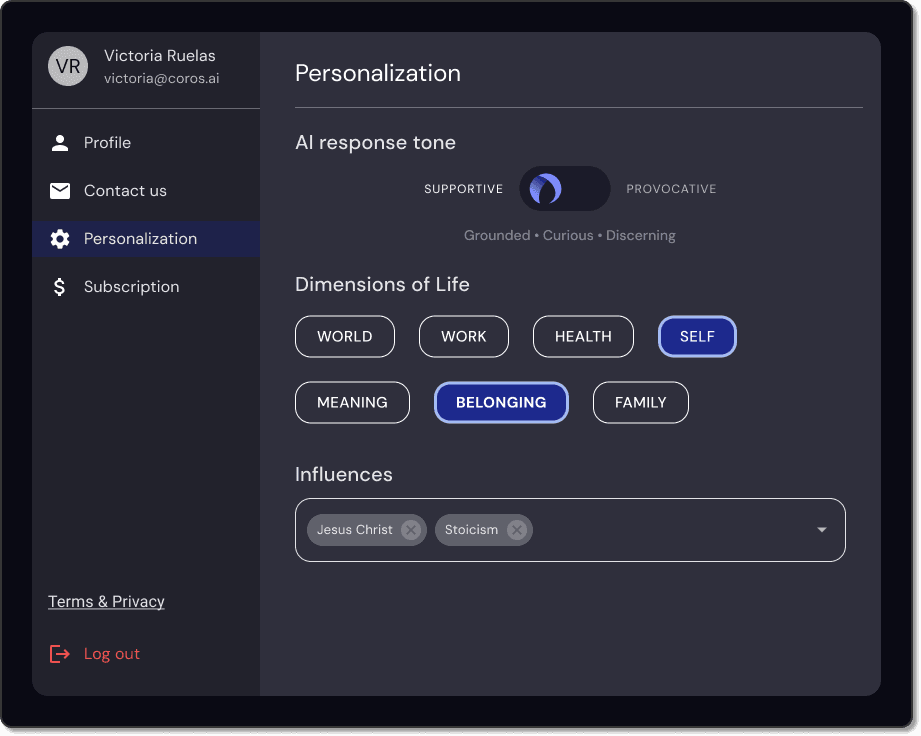The image size is (921, 736).
Task: Click the Jesus Christ chip label
Action: (x=355, y=530)
